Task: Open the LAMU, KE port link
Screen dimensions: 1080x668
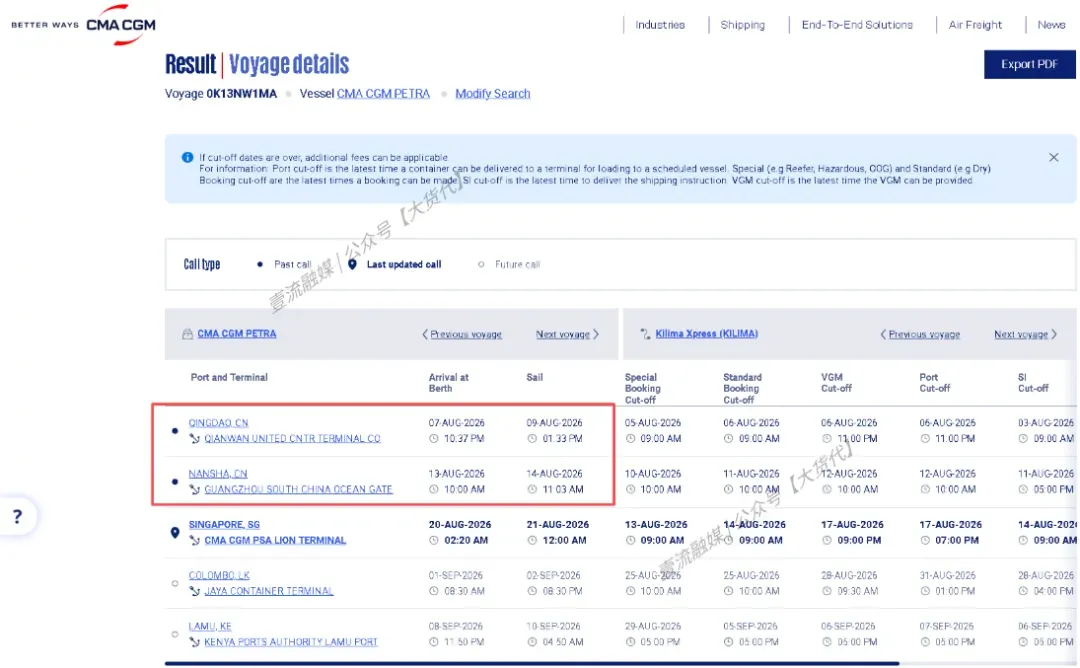Action: tap(210, 626)
